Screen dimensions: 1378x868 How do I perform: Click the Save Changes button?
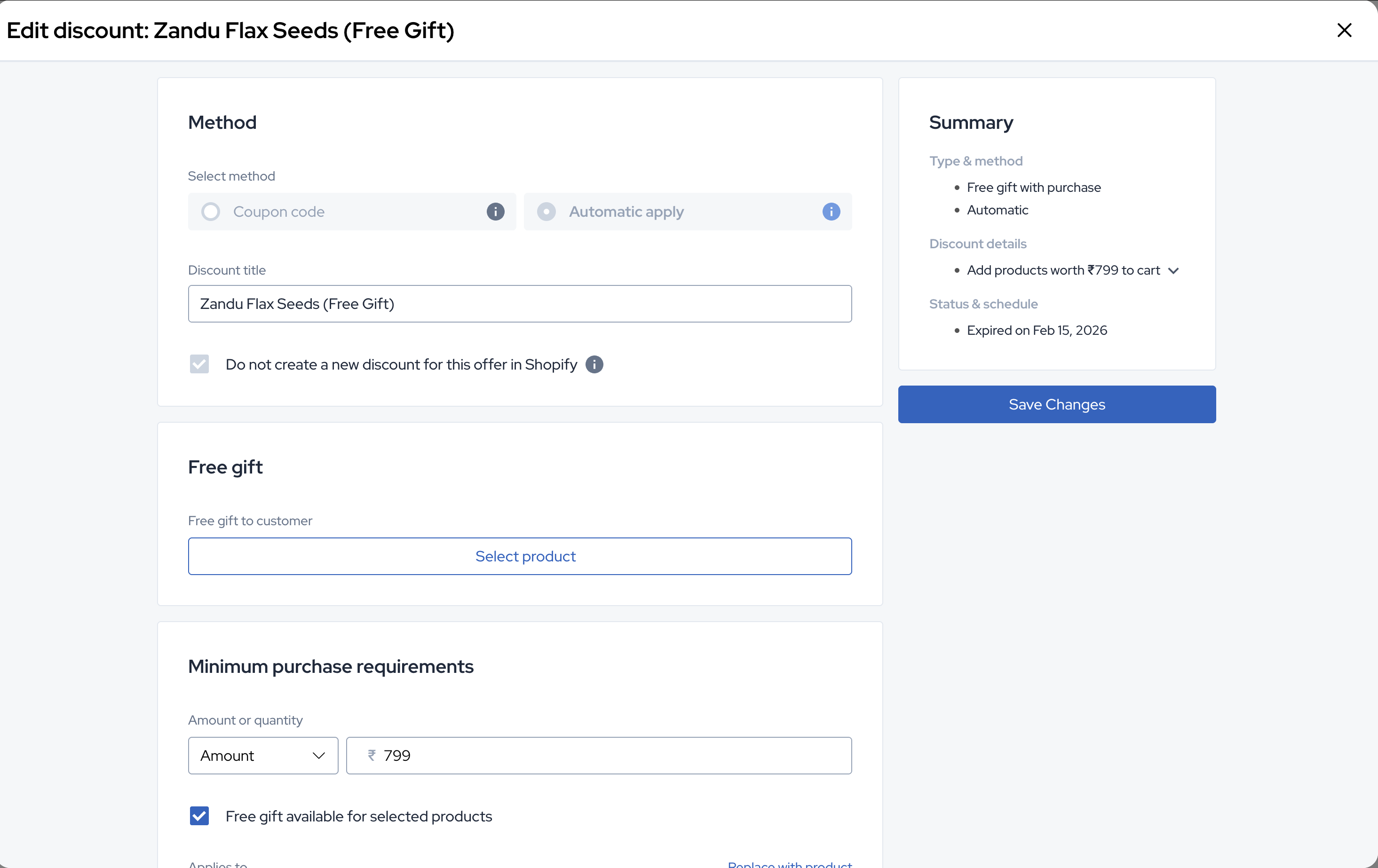point(1056,404)
